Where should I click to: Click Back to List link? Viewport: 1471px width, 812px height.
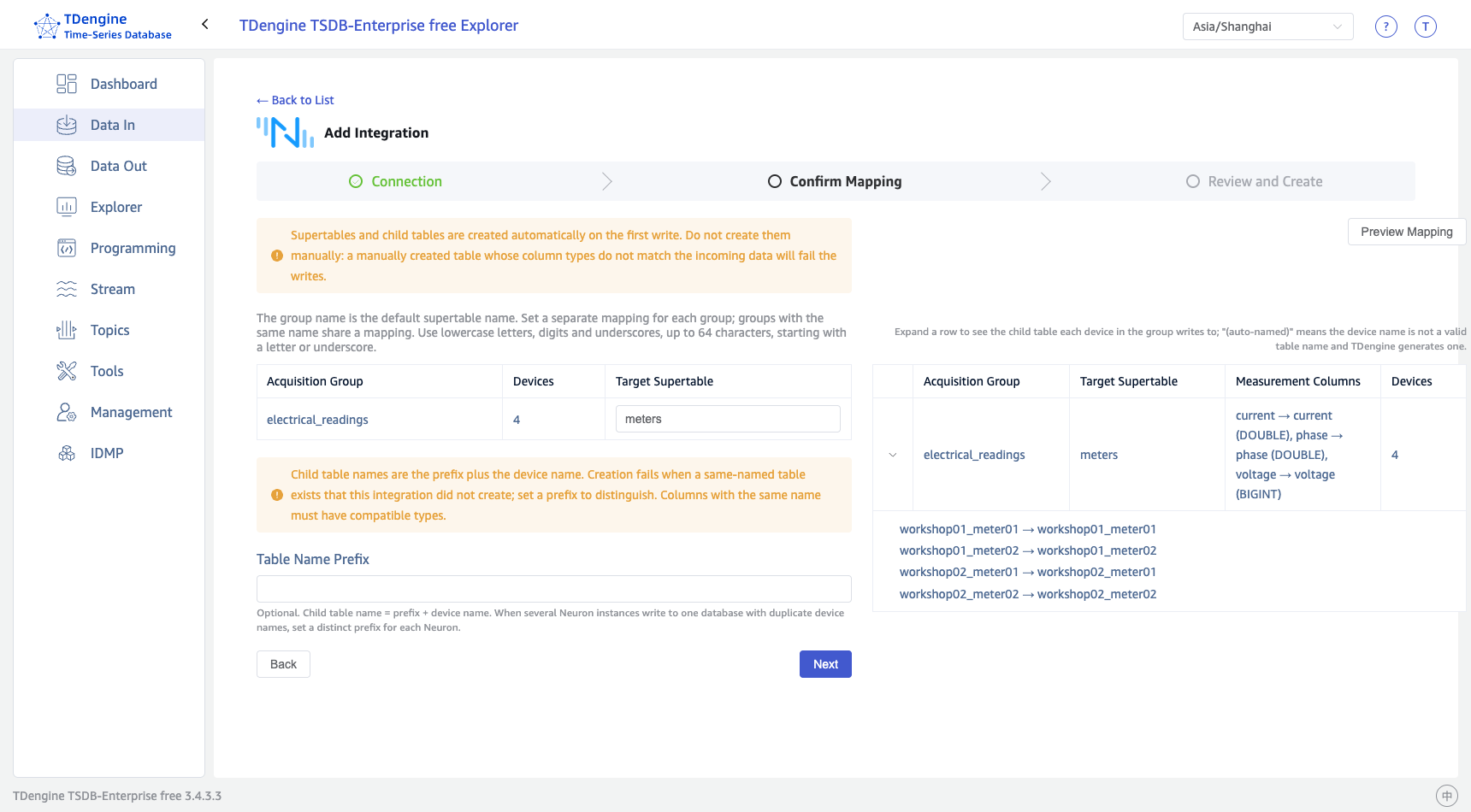tap(295, 100)
